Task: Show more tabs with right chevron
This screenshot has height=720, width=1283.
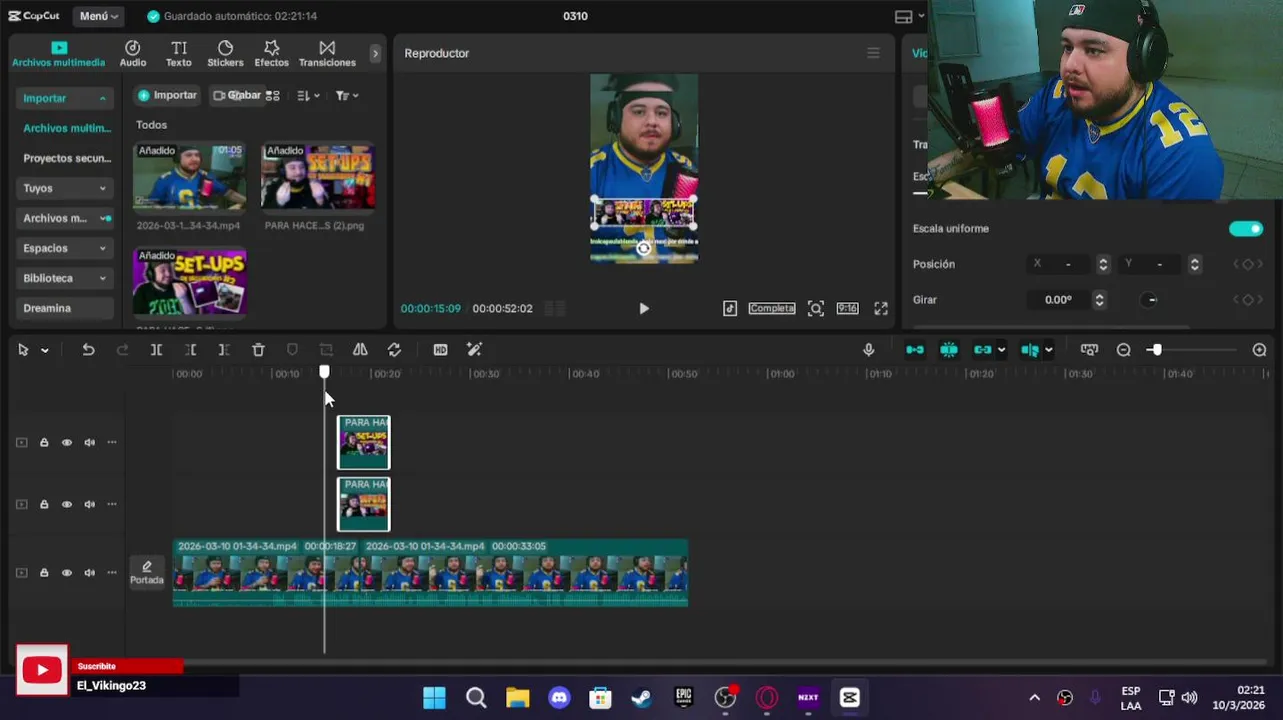Action: point(375,54)
